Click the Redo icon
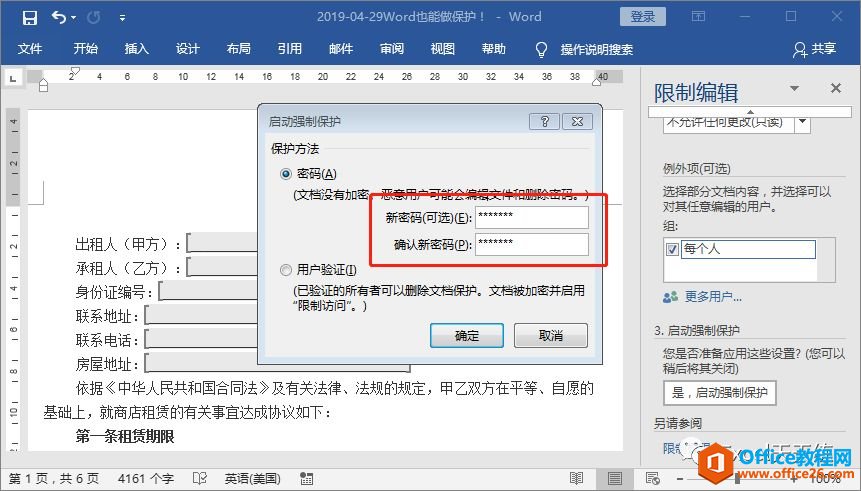Image resolution: width=861 pixels, height=491 pixels. (x=93, y=18)
